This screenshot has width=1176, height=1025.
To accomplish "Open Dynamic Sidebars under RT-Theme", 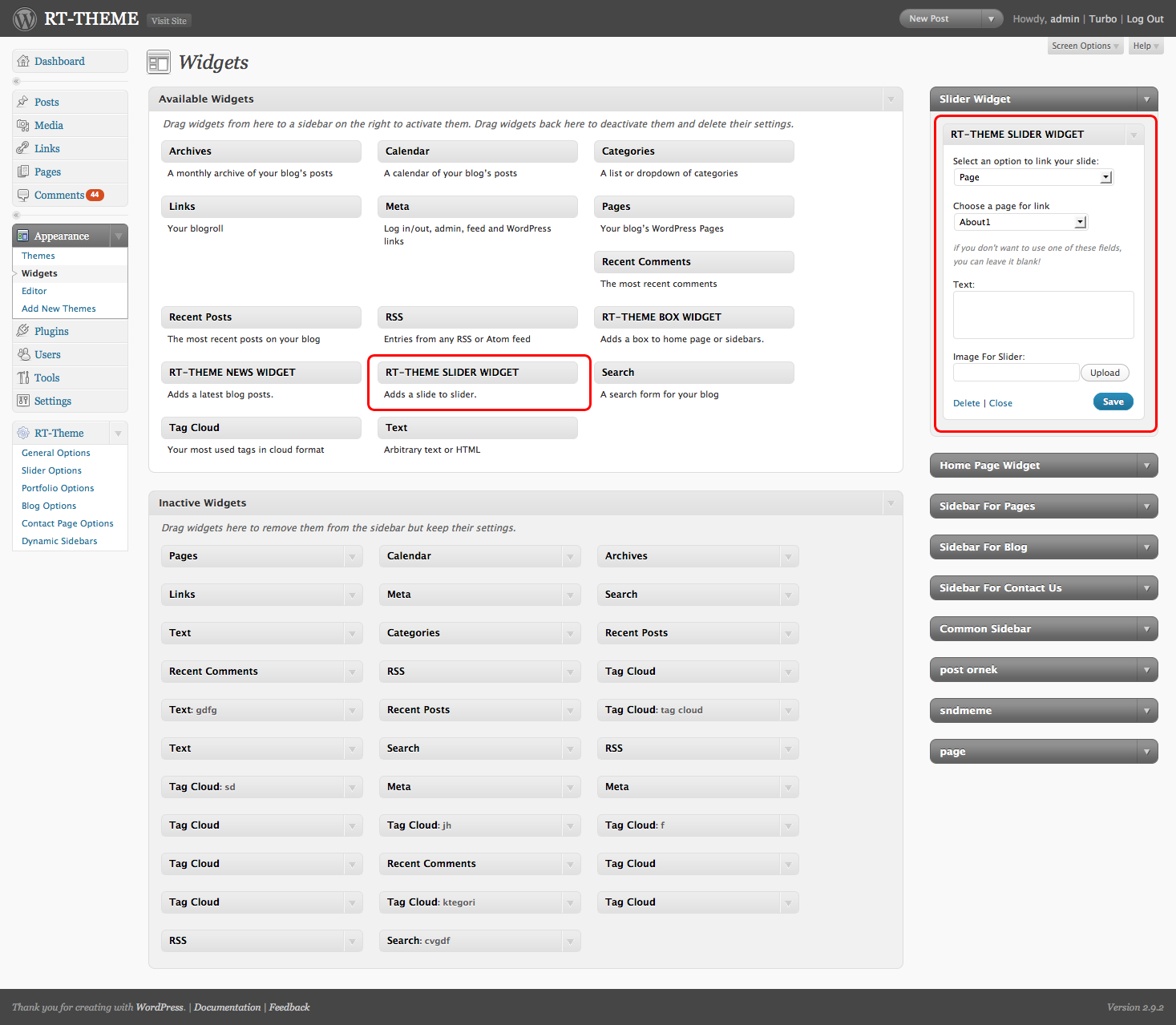I will tap(59, 541).
